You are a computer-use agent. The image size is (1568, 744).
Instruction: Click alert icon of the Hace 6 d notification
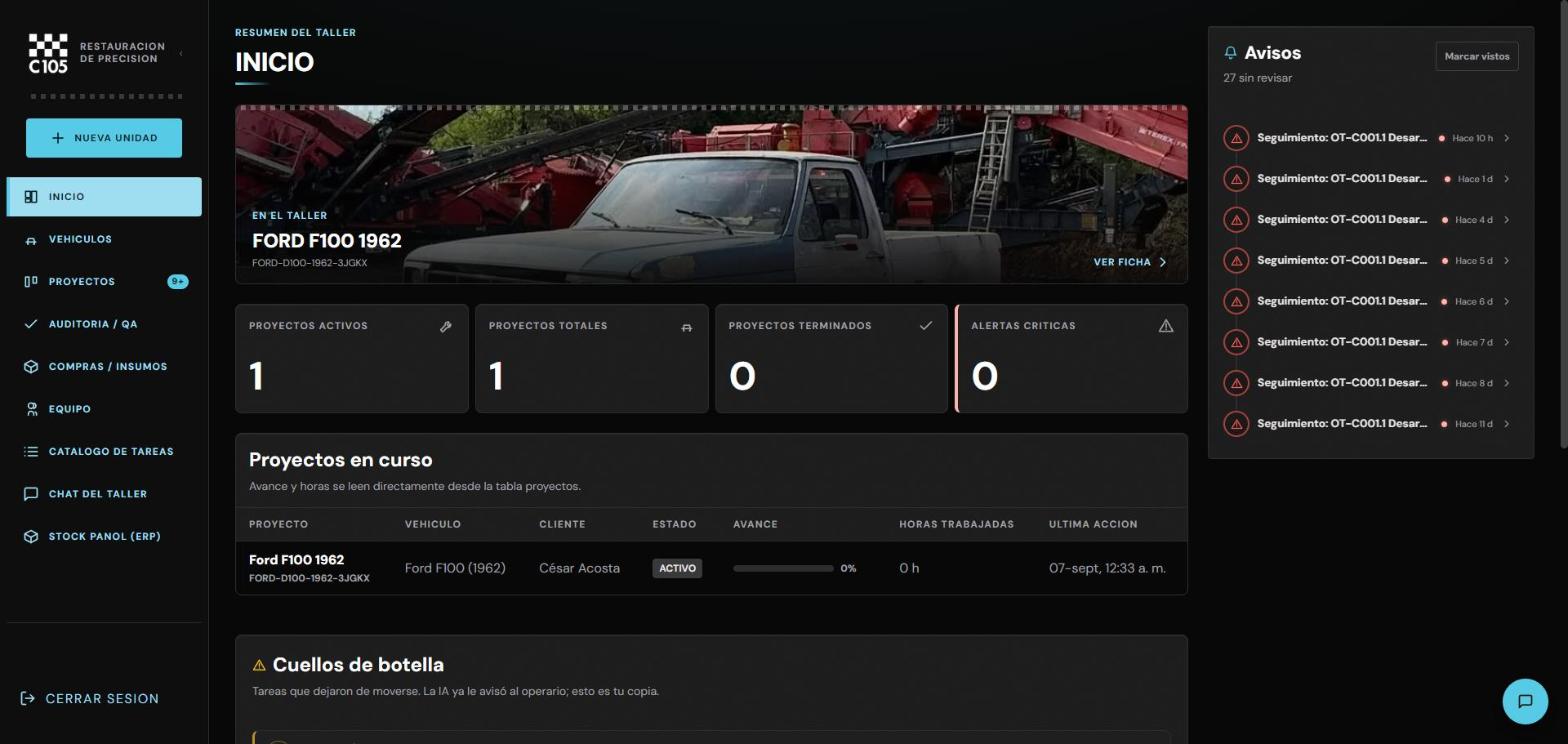click(1236, 302)
